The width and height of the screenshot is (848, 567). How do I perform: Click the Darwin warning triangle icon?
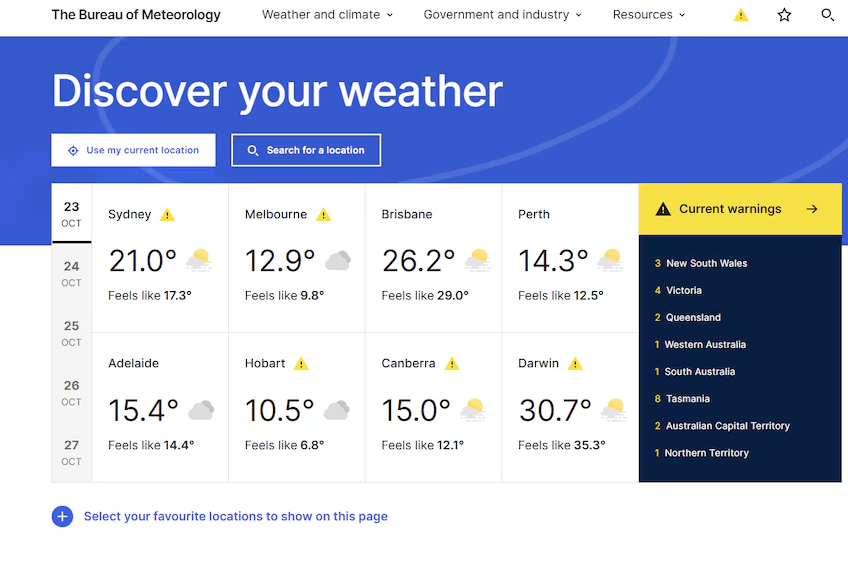click(575, 364)
